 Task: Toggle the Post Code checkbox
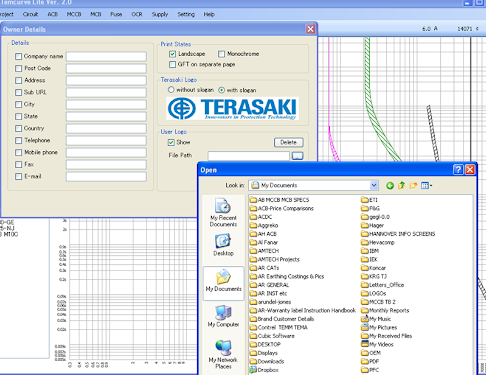pyautogui.click(x=19, y=68)
